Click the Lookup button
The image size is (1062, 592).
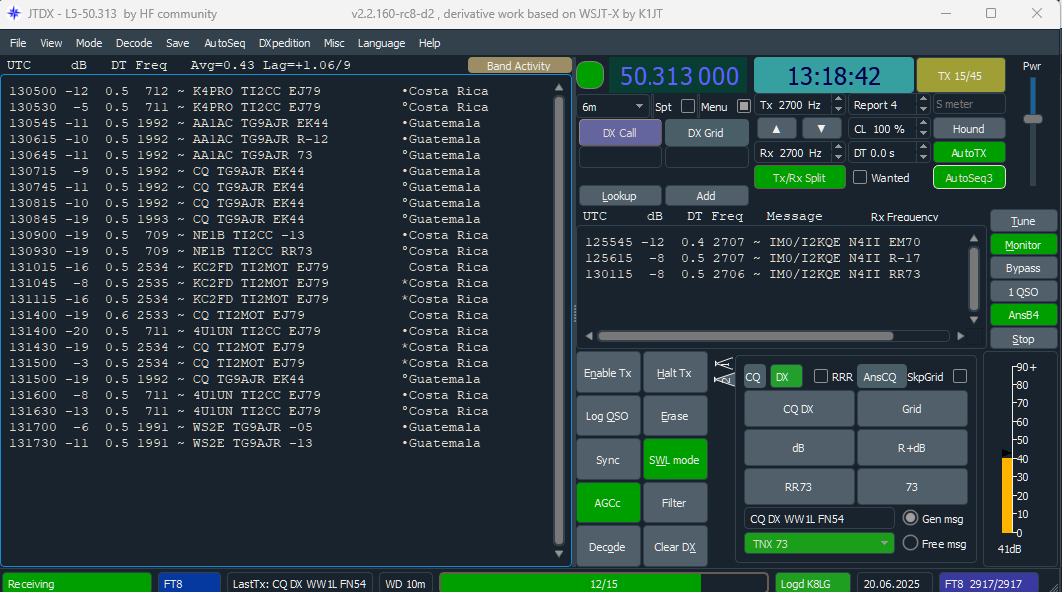(619, 196)
